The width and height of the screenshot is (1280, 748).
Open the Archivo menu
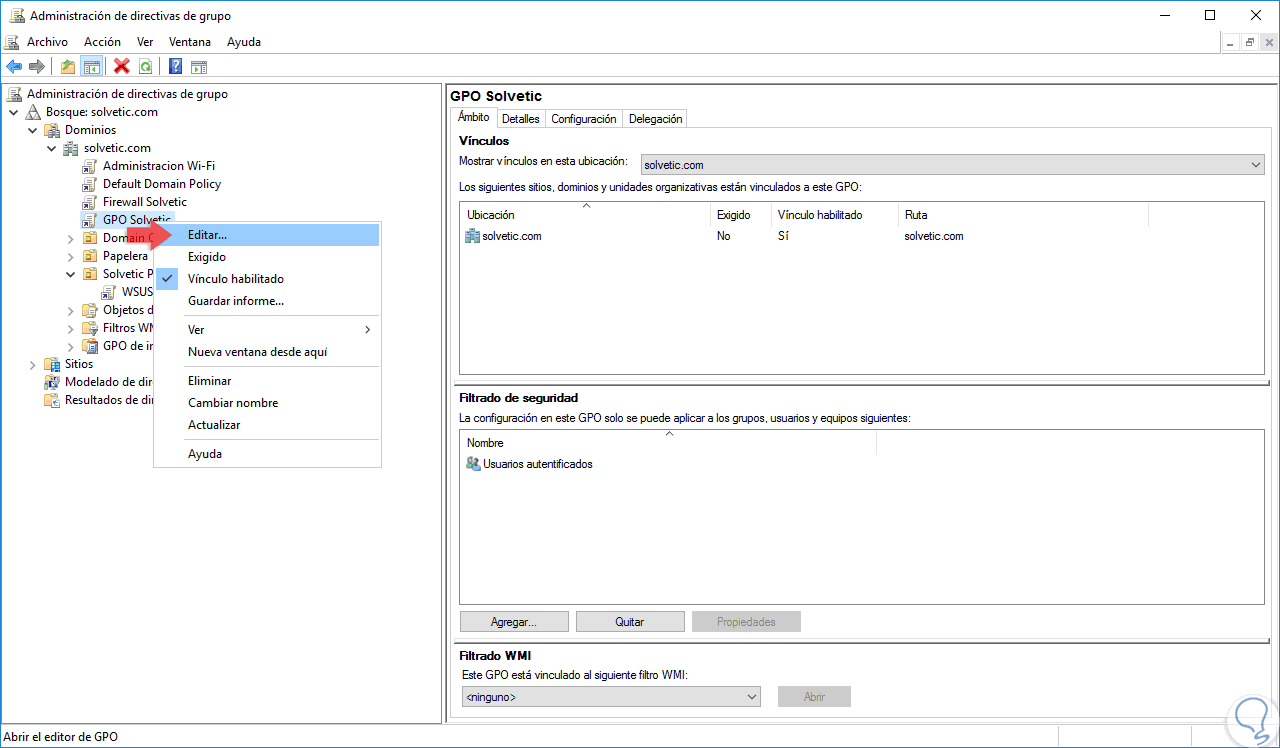[47, 42]
